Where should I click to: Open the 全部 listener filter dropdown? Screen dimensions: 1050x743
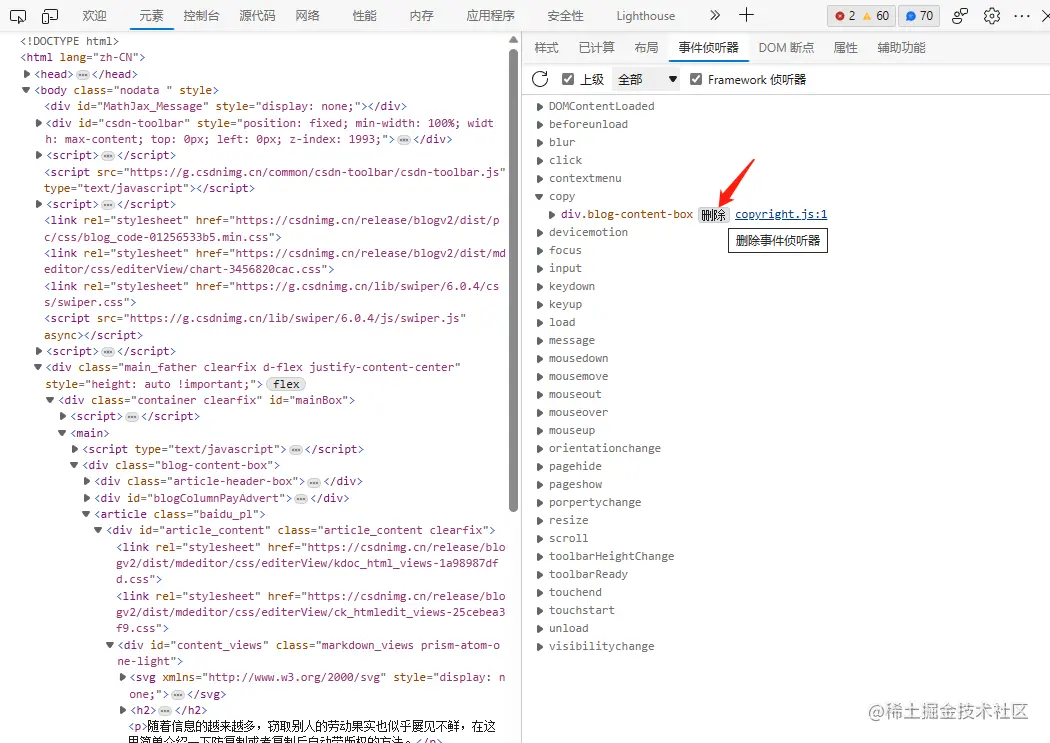(x=647, y=79)
